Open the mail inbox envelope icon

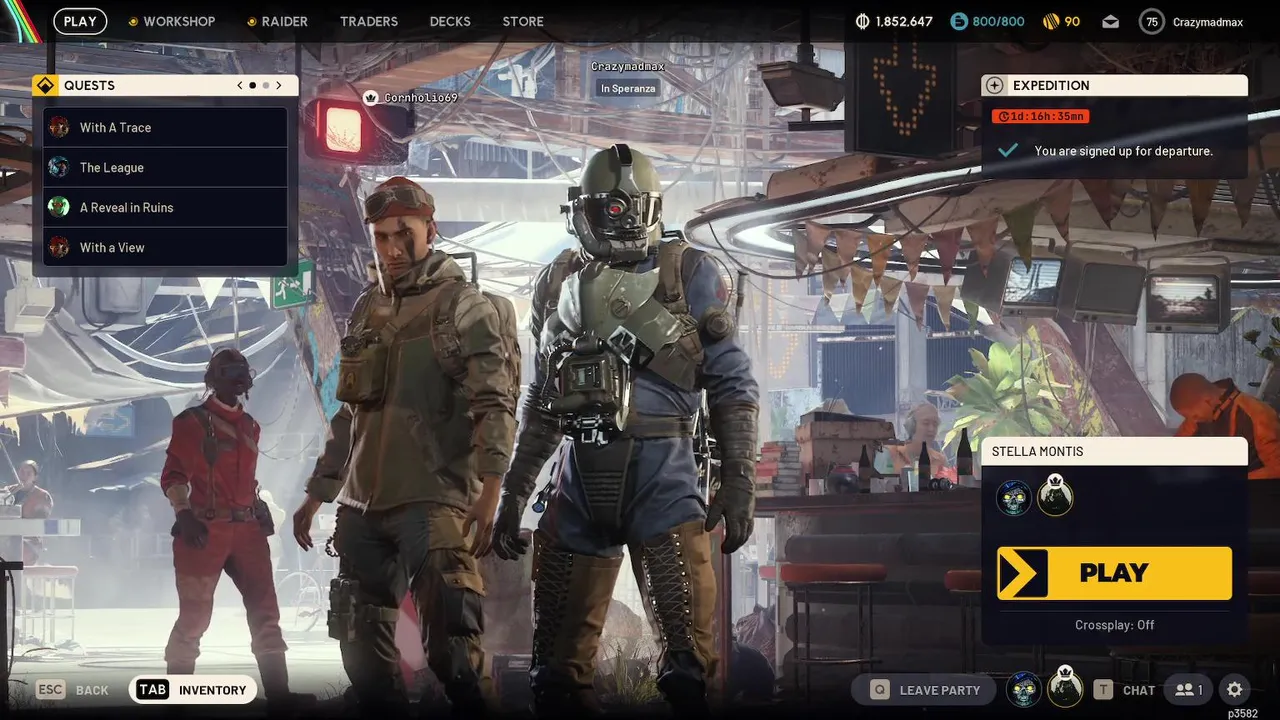point(1111,21)
